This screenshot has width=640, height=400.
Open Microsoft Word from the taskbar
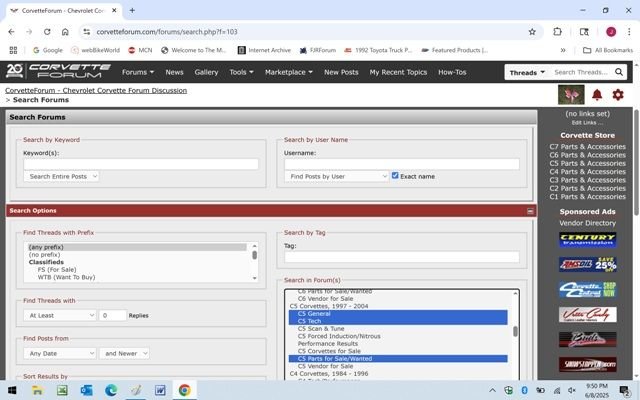pyautogui.click(x=160, y=390)
